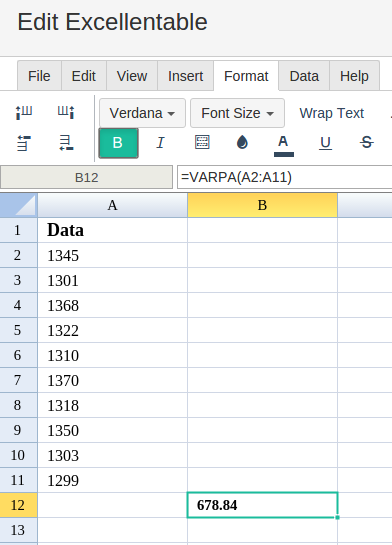Open the fill color droplet icon
Viewport: 392px width, 545px height.
[242, 142]
